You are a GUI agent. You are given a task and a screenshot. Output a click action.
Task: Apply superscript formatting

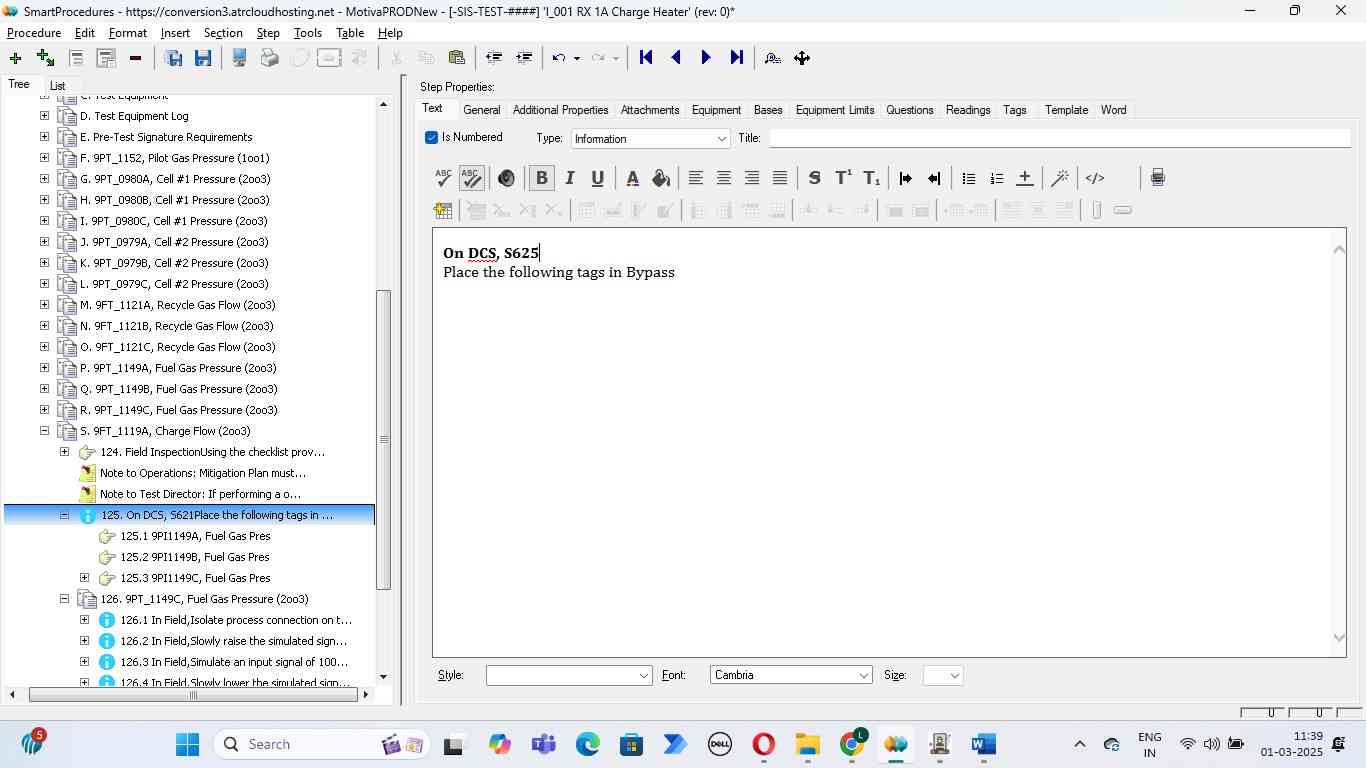pyautogui.click(x=843, y=178)
